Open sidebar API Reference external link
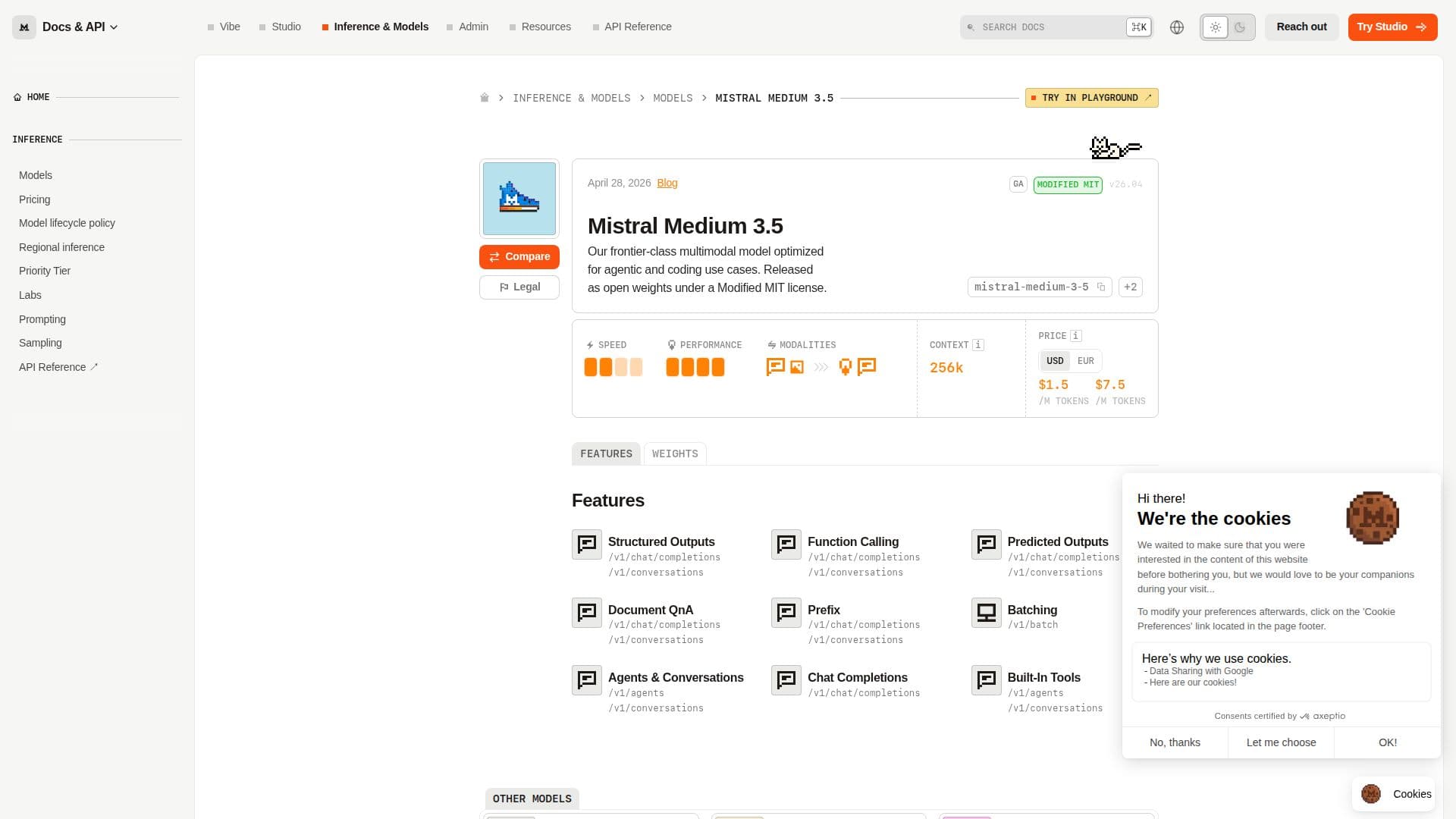 (x=58, y=367)
